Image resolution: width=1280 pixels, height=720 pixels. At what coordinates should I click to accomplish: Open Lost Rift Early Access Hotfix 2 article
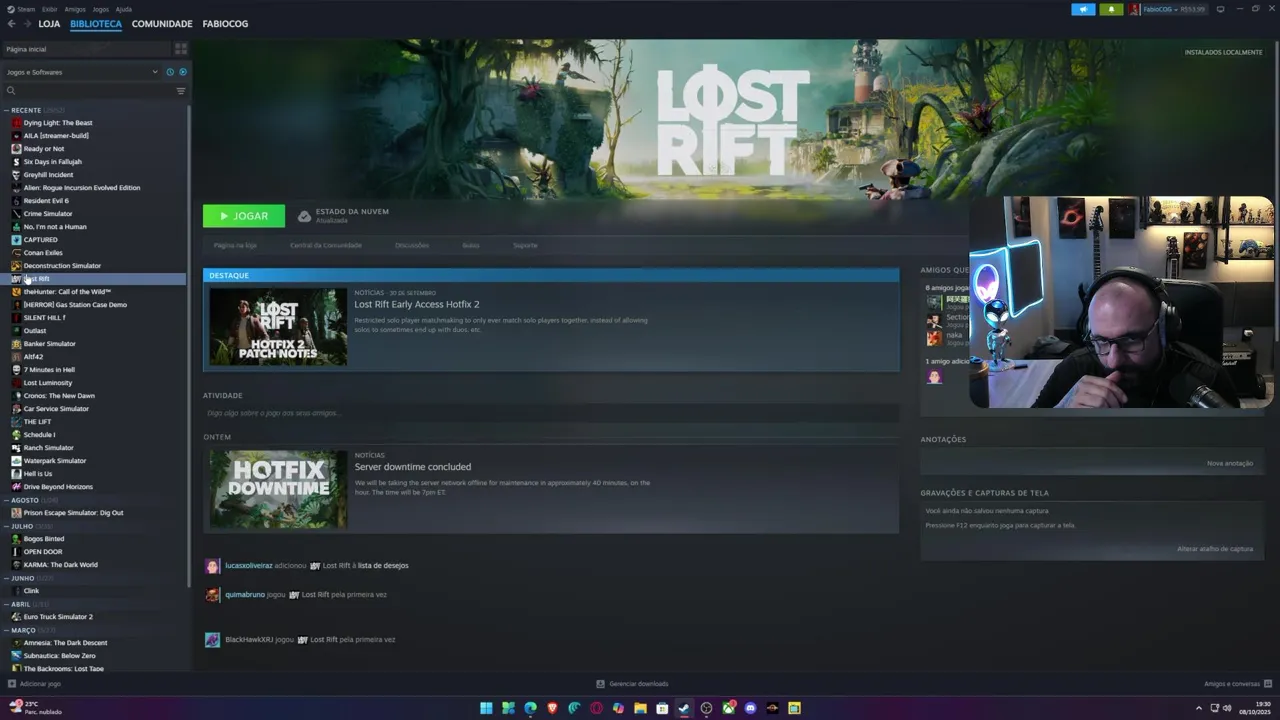(x=417, y=304)
